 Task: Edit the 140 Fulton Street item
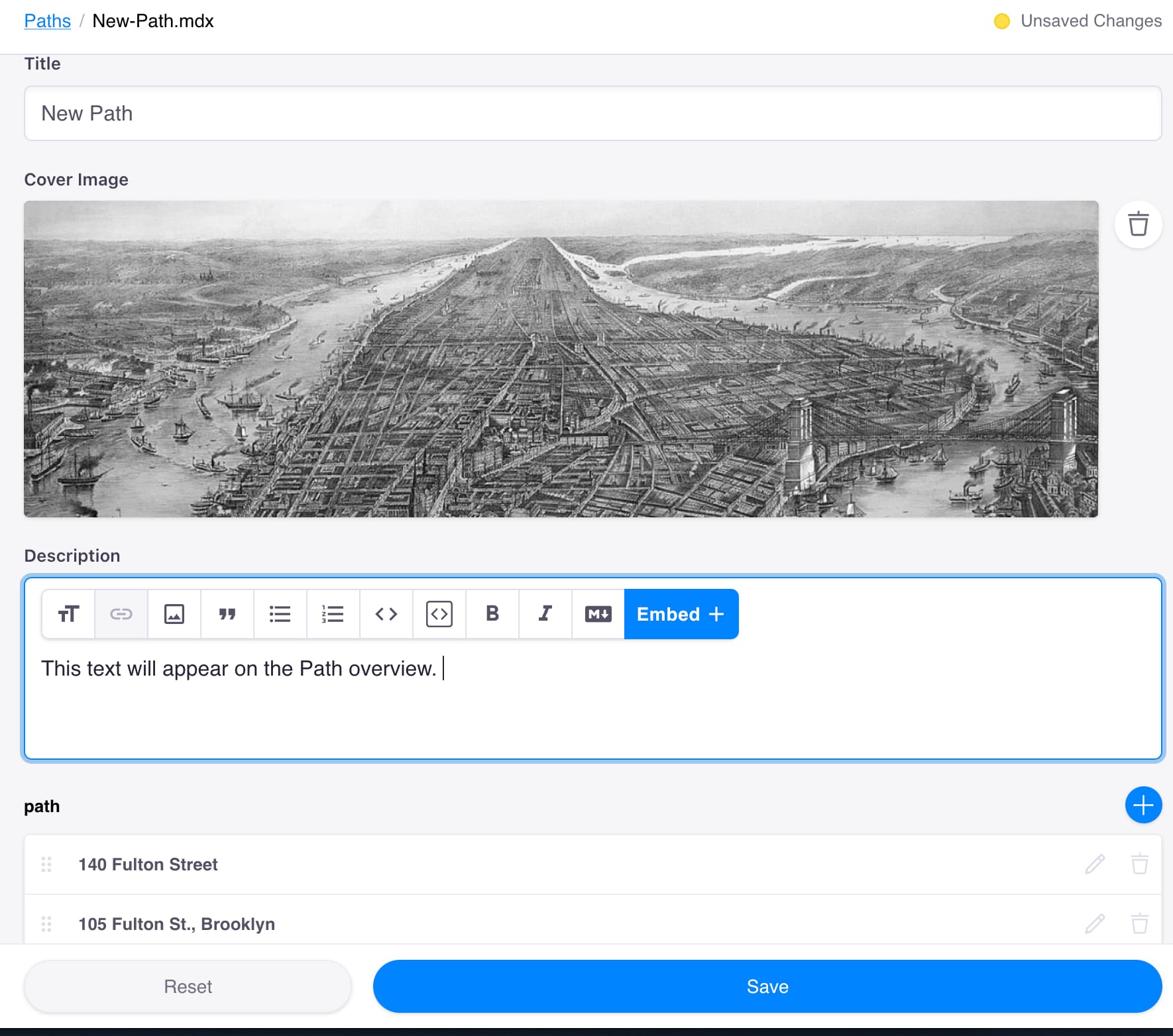click(x=1095, y=864)
